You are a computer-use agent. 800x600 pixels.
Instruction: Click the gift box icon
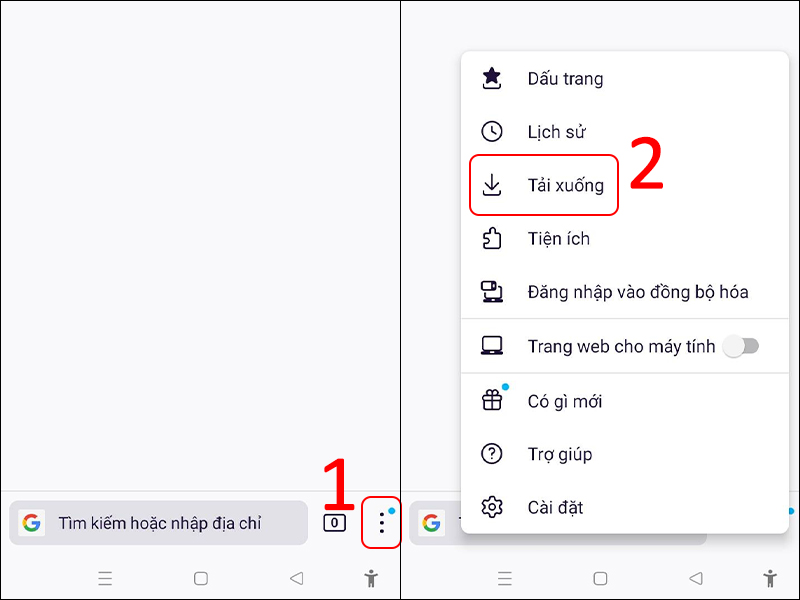click(492, 401)
